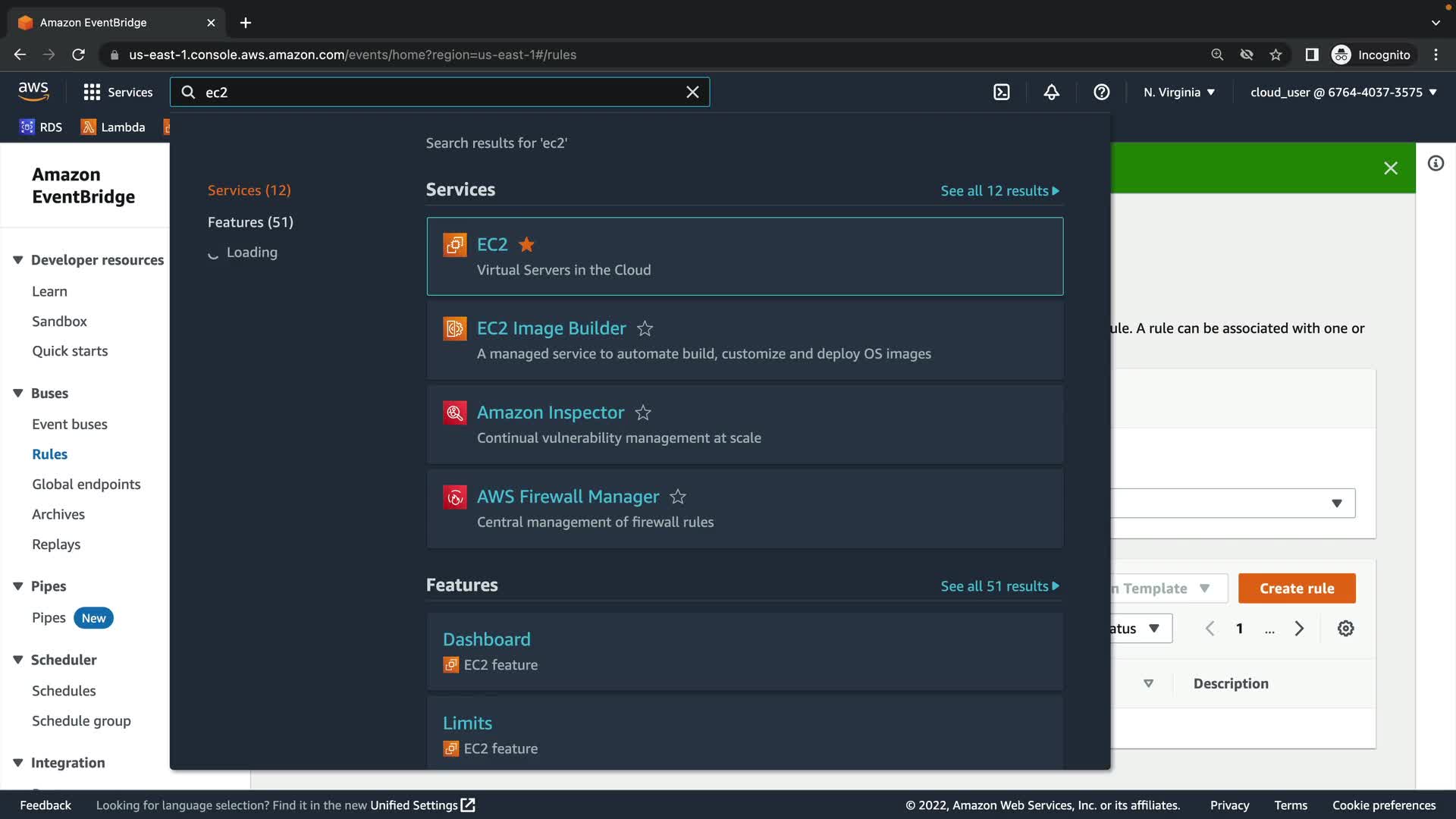Screen dimensions: 1456x819
Task: Unfavorite the EC2 service star
Action: [x=526, y=244]
